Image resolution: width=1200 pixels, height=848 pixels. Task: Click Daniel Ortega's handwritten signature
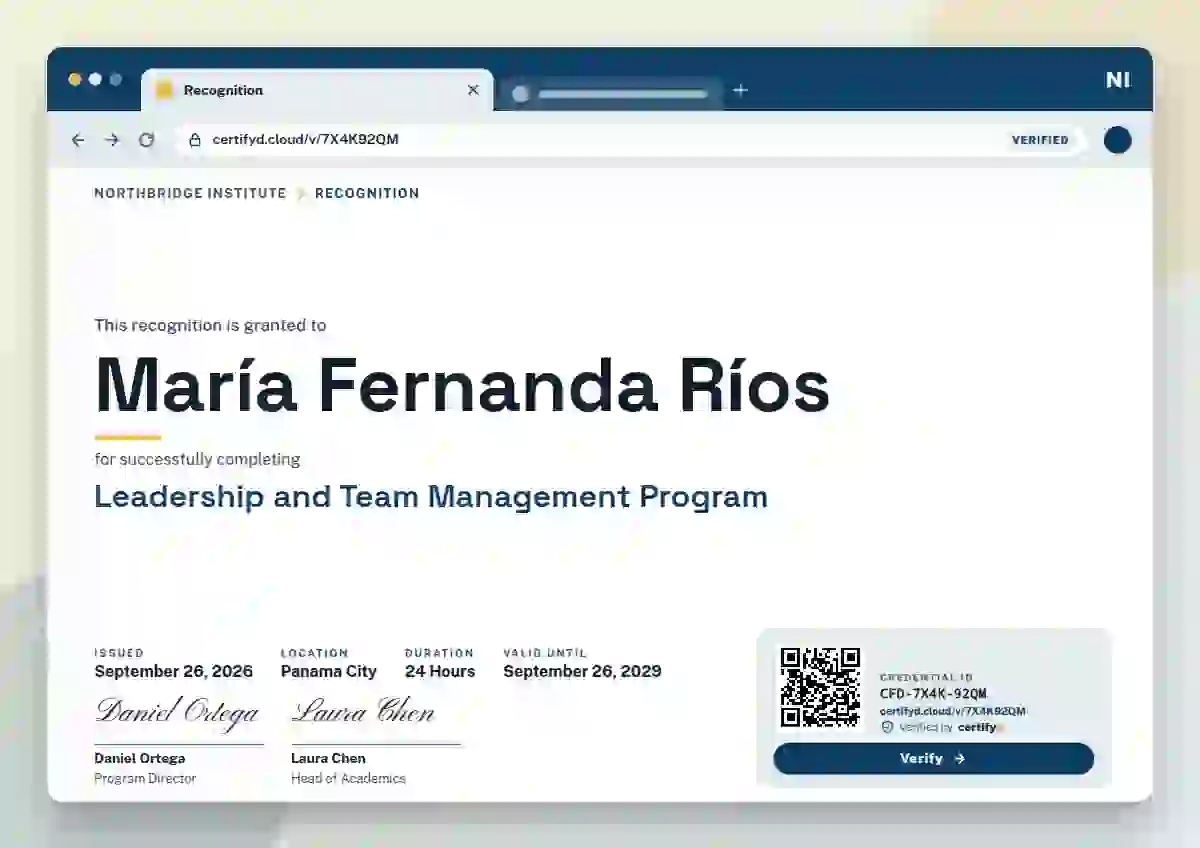(177, 712)
